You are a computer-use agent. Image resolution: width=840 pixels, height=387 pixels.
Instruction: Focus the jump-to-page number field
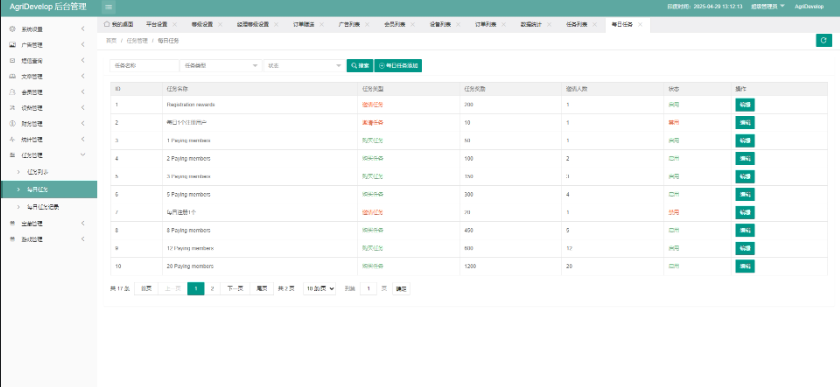pos(369,288)
